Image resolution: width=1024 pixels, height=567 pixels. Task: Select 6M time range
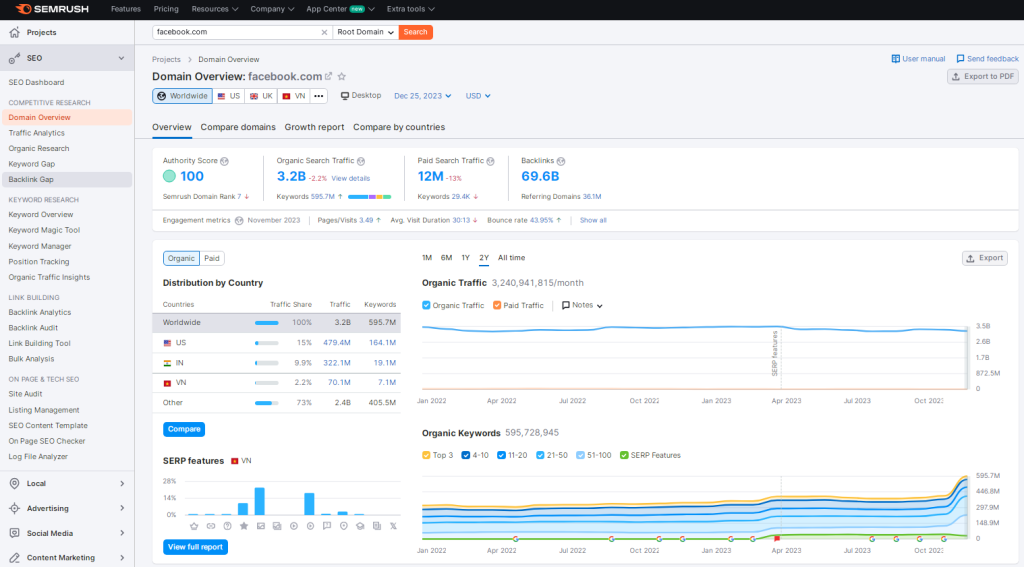[x=446, y=258]
